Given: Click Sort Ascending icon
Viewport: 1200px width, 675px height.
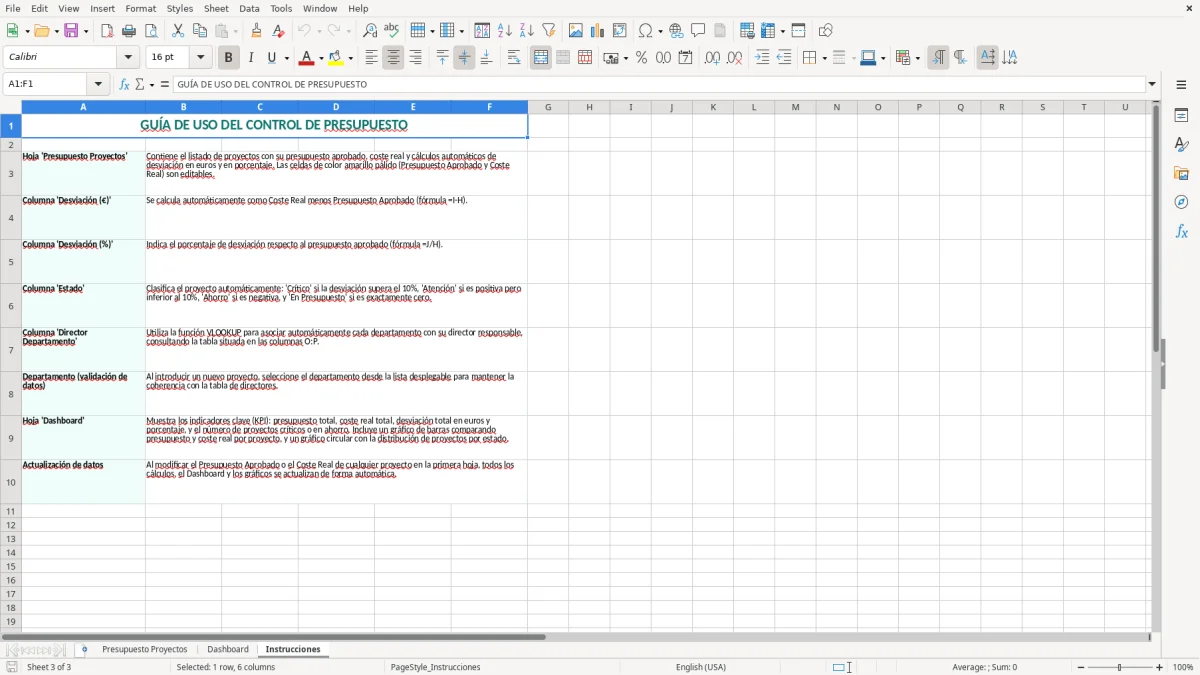Looking at the screenshot, I should coord(504,31).
